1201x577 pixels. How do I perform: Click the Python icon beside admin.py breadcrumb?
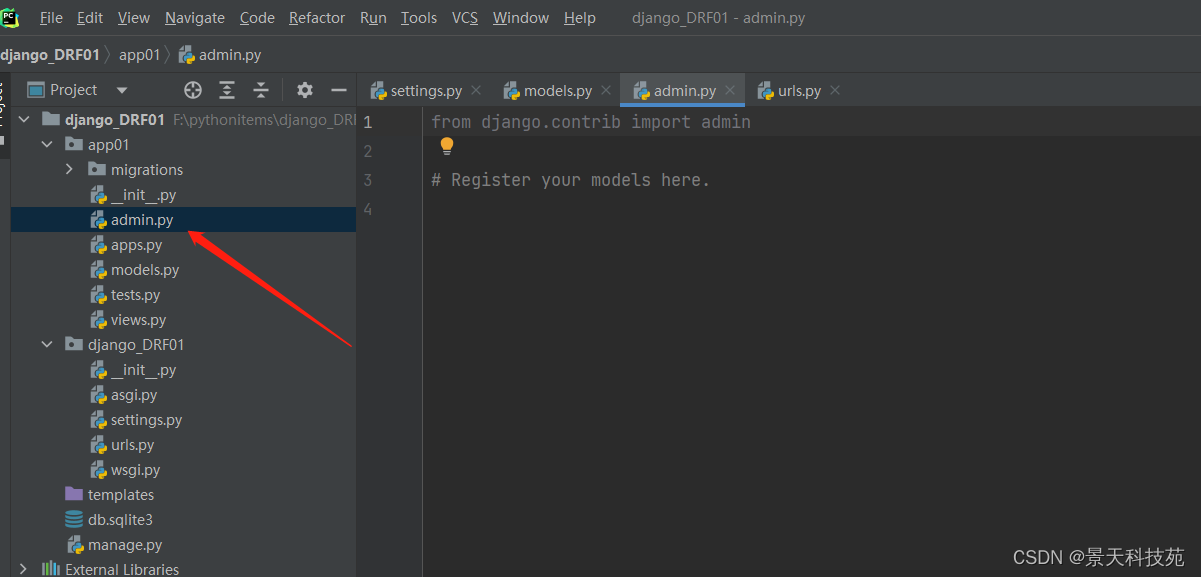point(185,55)
